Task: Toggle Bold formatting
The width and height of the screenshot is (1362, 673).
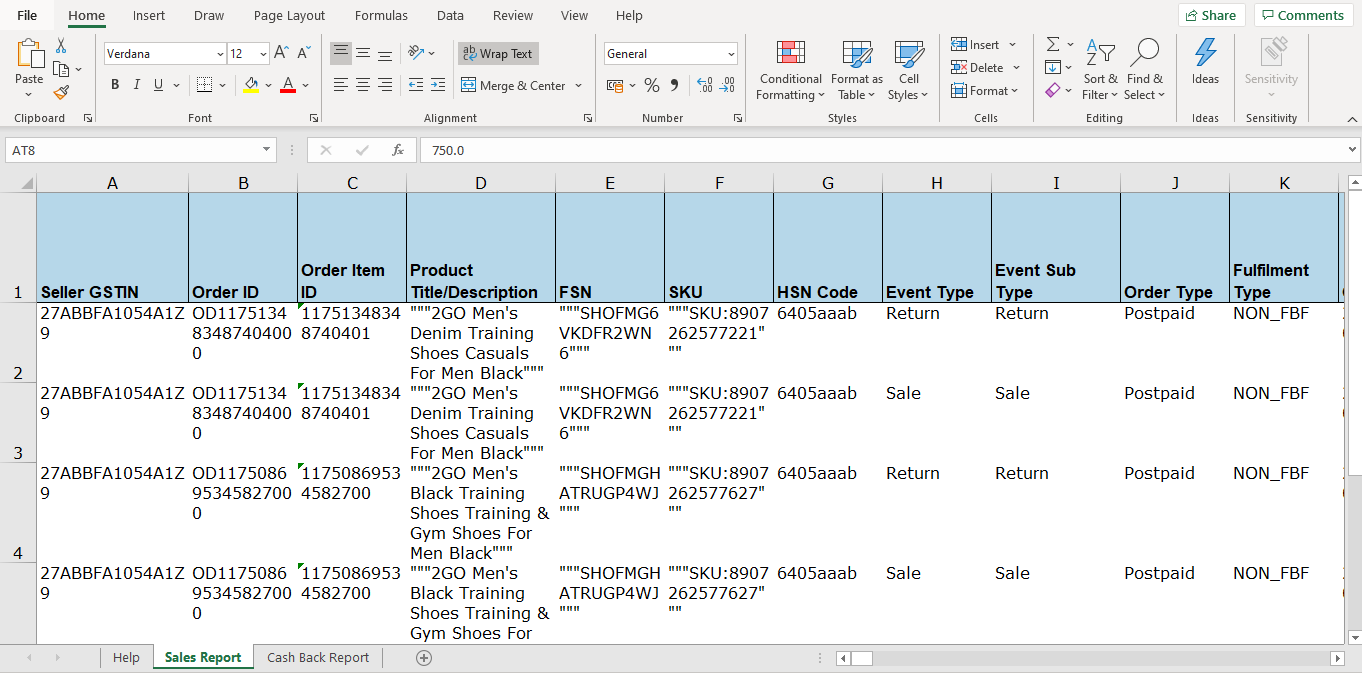Action: click(115, 85)
